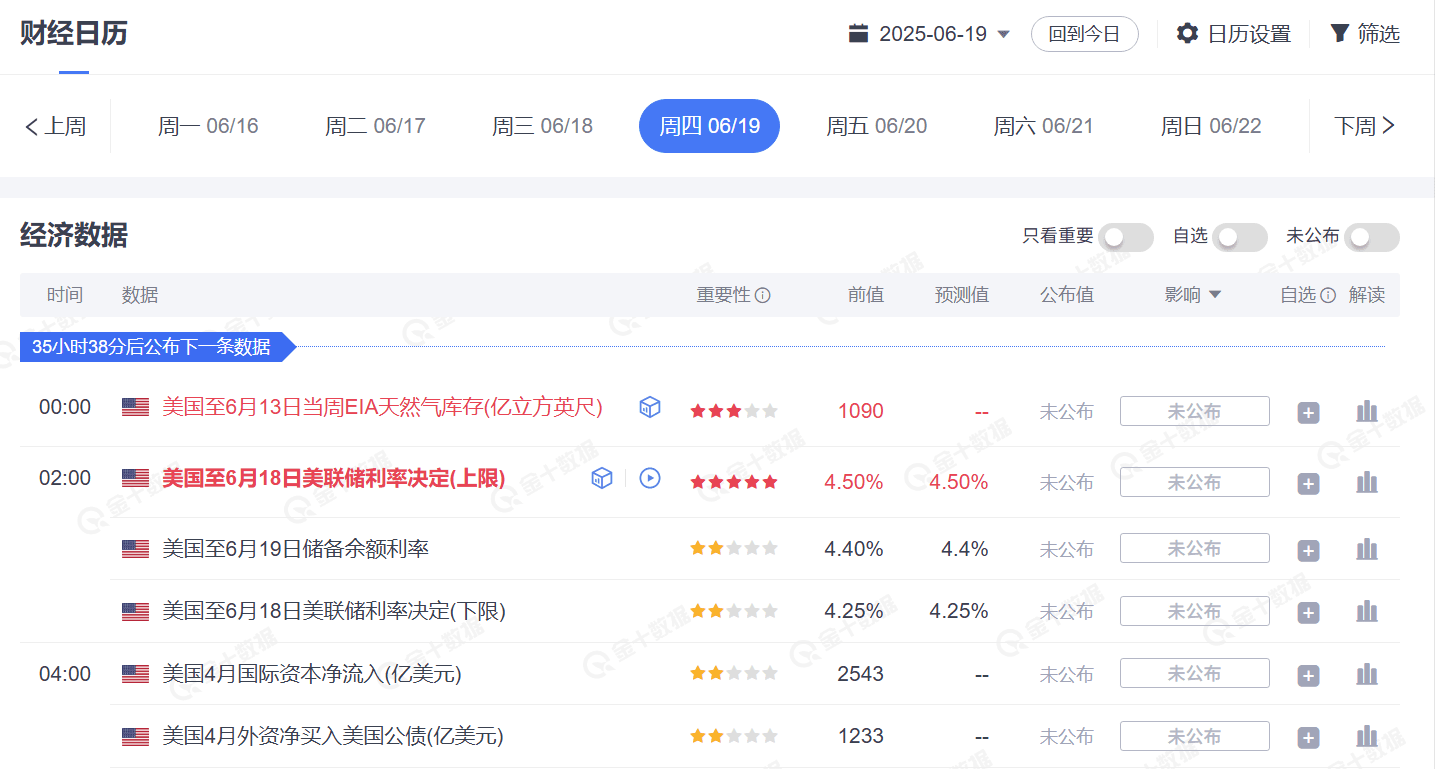
Task: Open chart analysis for 国际资本净流入
Action: pyautogui.click(x=1367, y=674)
